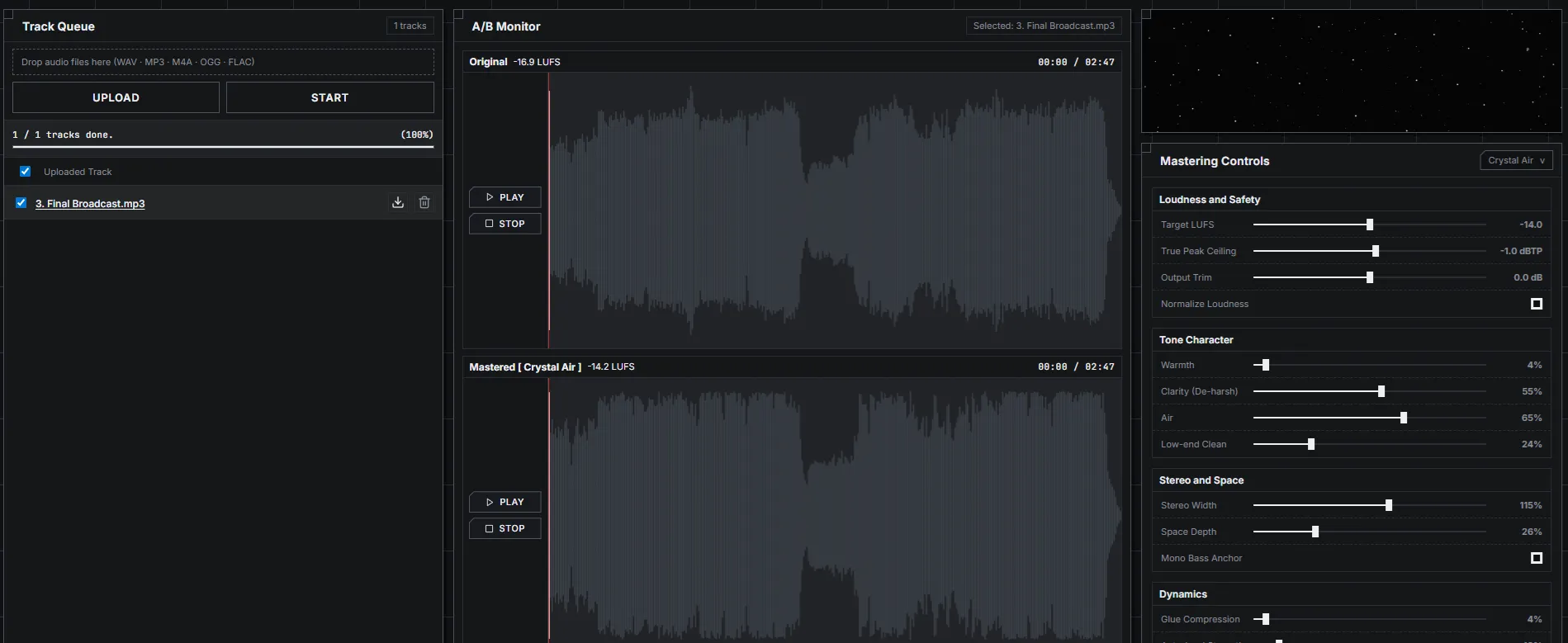This screenshot has width=1568, height=643.
Task: Enable Normalize Loudness
Action: pyautogui.click(x=1536, y=304)
